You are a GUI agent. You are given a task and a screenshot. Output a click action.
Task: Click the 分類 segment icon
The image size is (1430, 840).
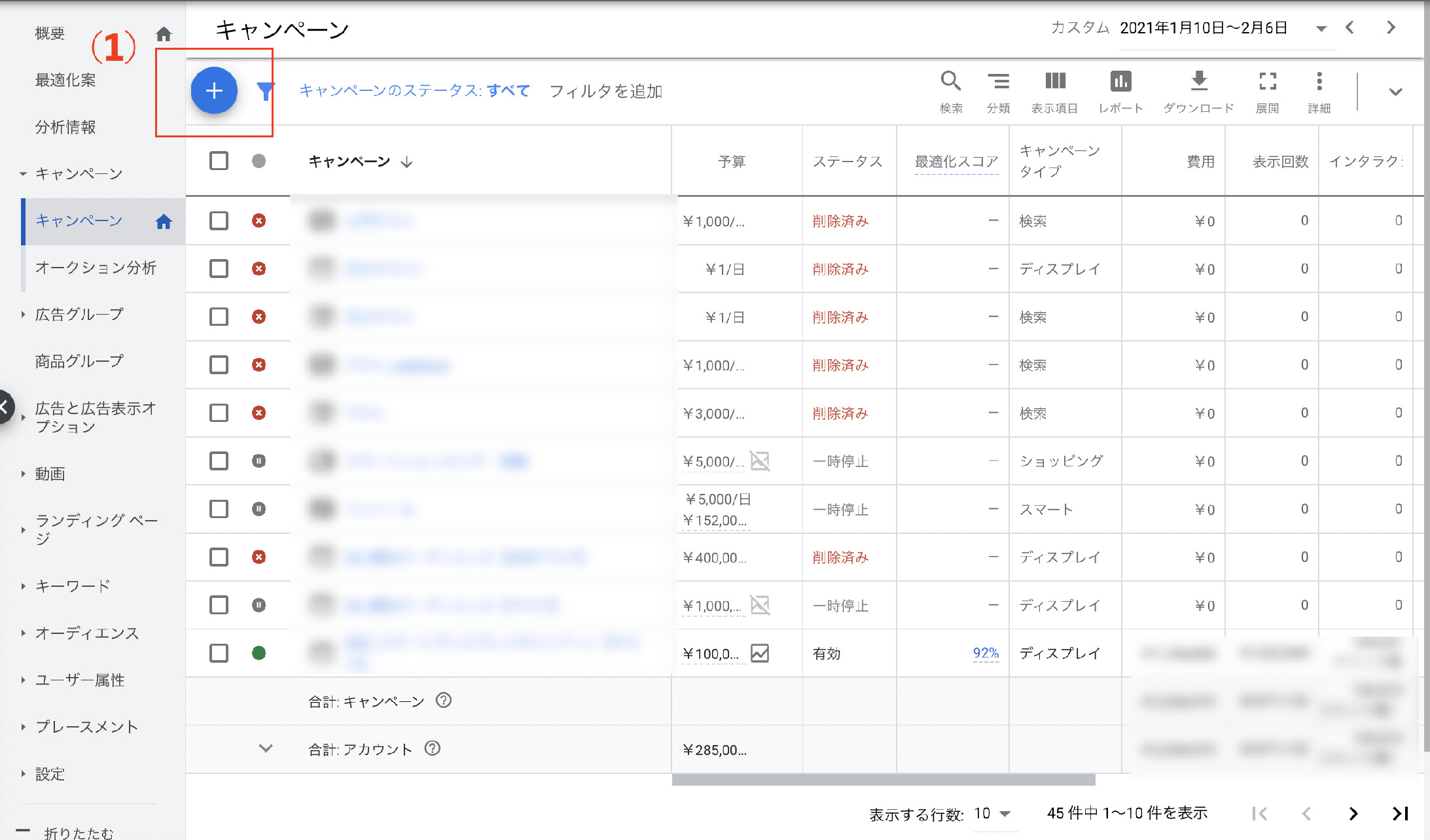click(x=998, y=82)
